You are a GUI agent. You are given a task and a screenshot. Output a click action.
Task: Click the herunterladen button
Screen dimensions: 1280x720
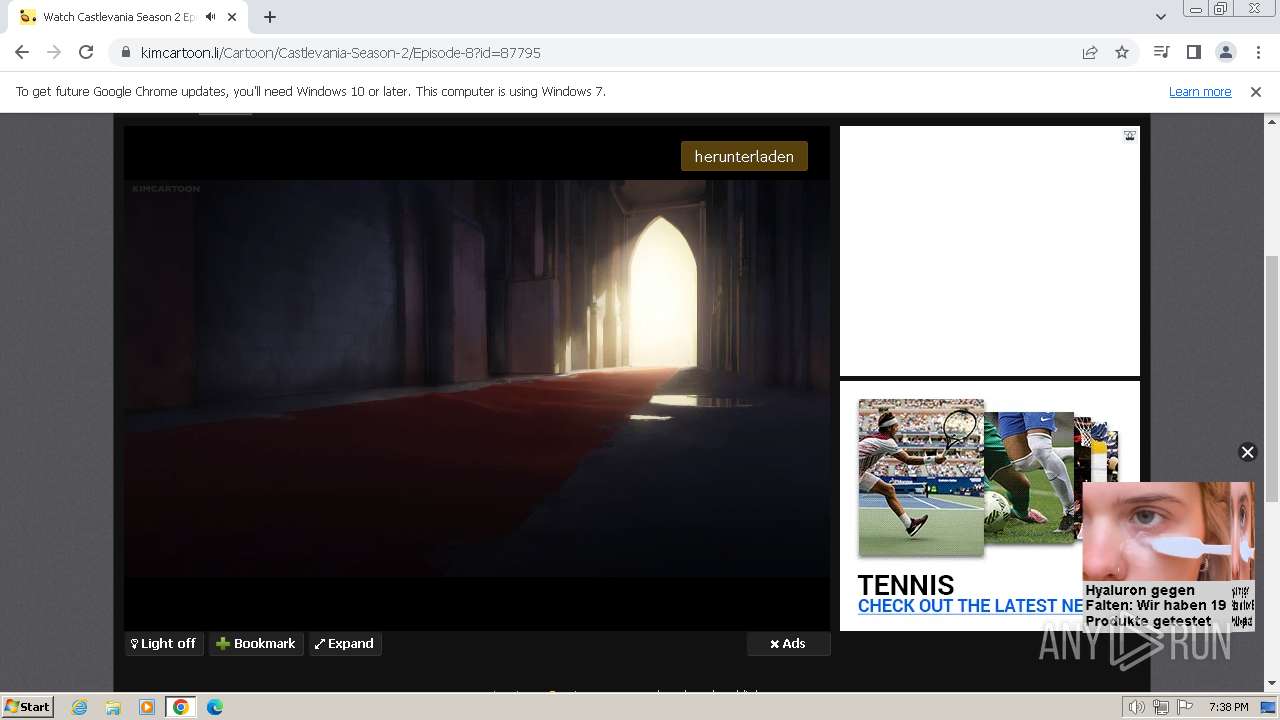[x=744, y=156]
